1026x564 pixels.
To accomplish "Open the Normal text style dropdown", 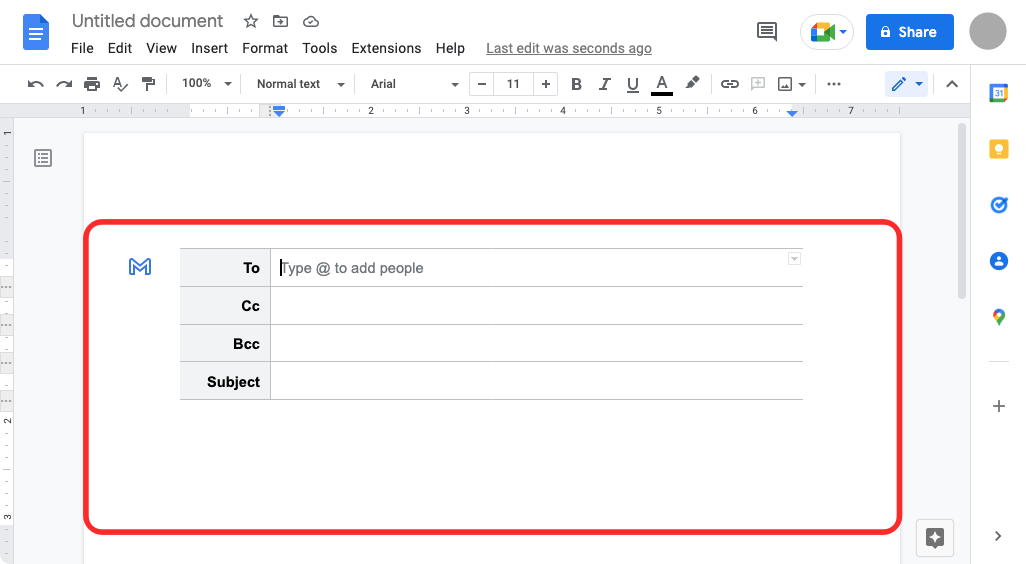I will click(300, 84).
